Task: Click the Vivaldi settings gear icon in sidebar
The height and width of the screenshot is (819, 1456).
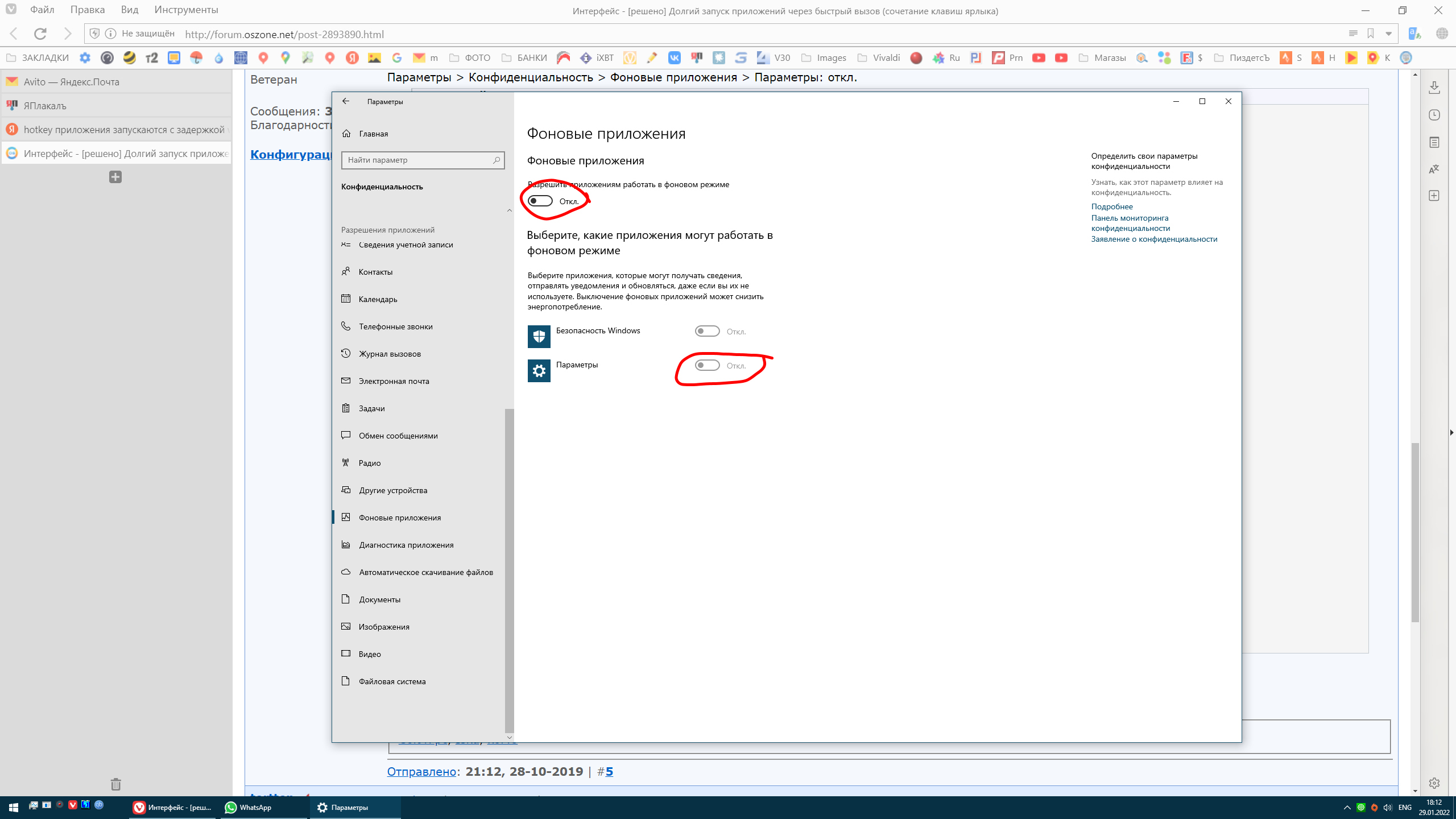Action: [x=1434, y=783]
